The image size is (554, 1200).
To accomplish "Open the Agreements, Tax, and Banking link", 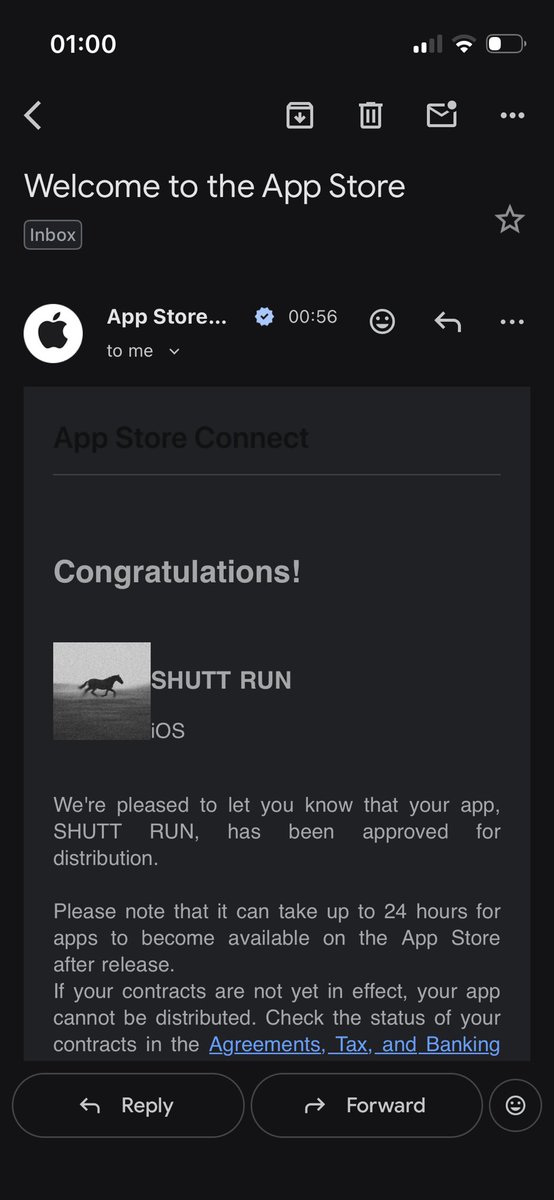I will tap(354, 1045).
